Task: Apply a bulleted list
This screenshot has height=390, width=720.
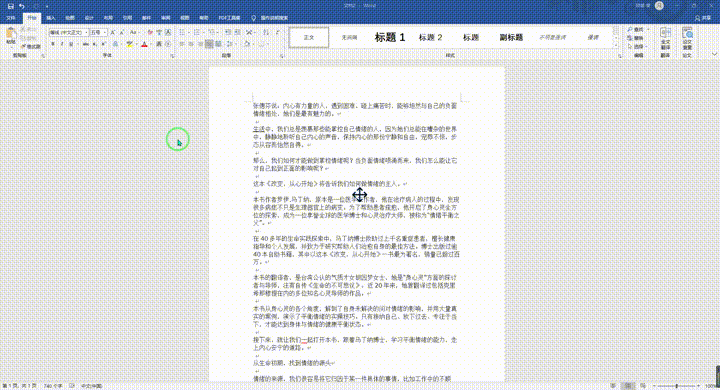Action: click(x=181, y=32)
